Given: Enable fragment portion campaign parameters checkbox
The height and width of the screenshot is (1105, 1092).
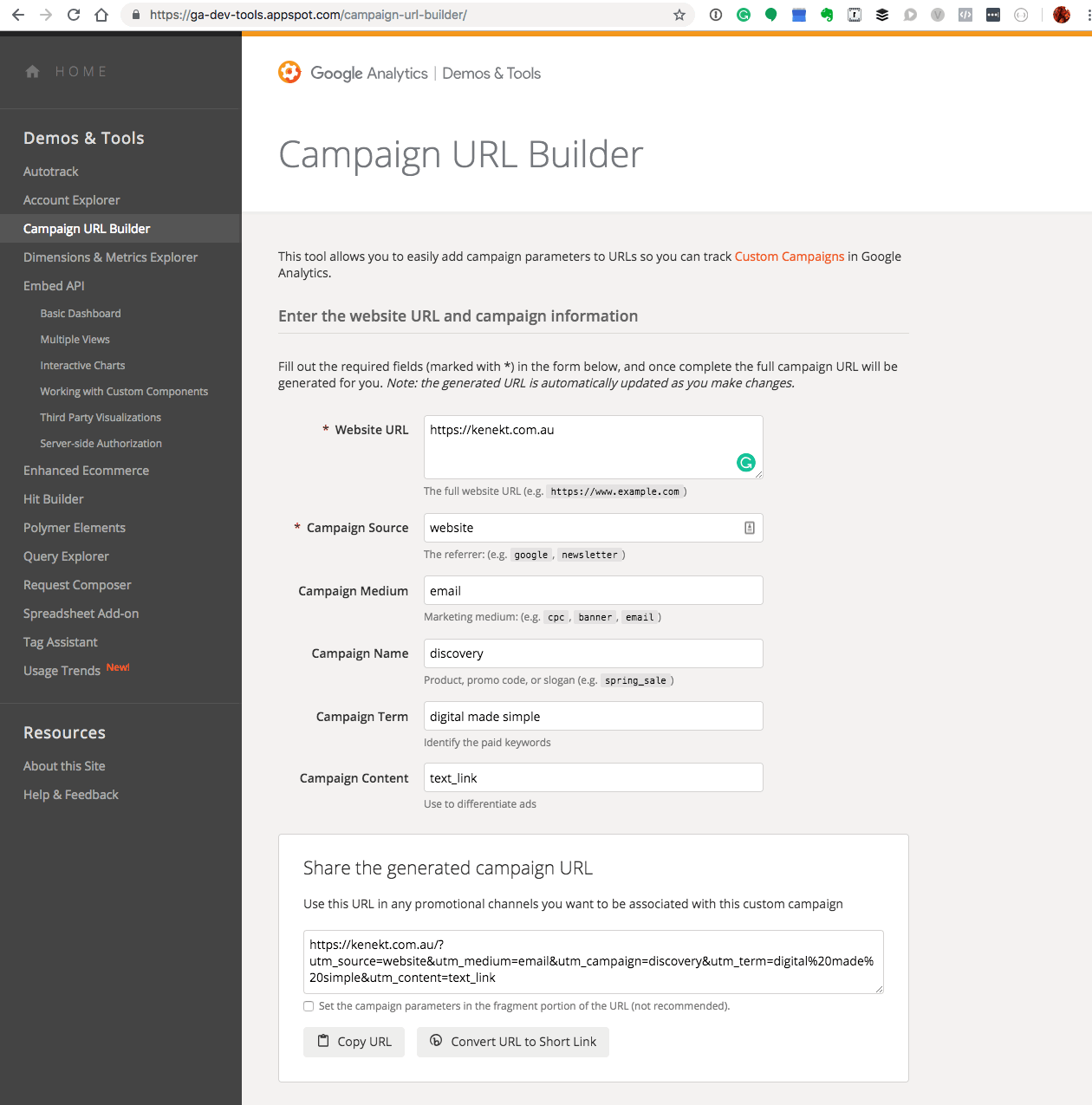Looking at the screenshot, I should point(309,1006).
